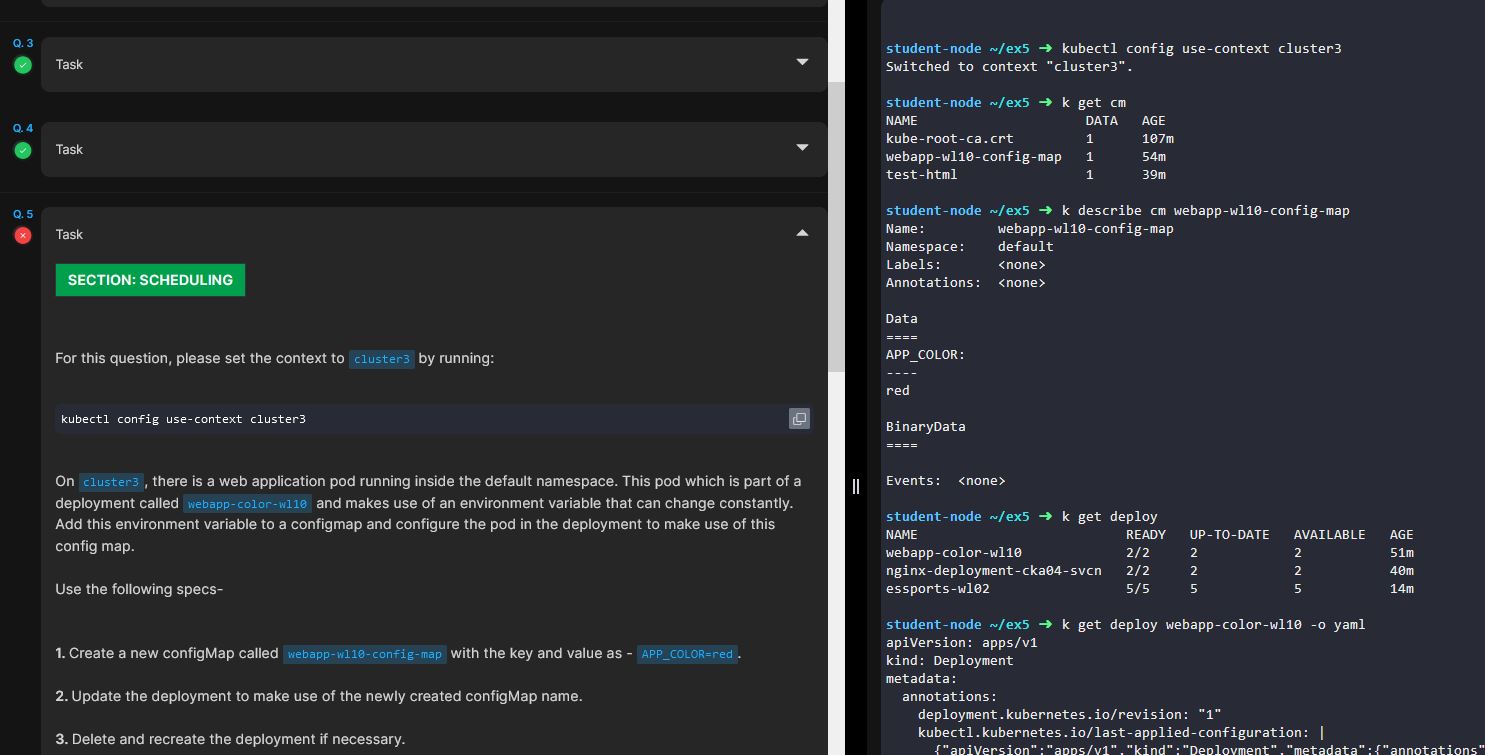The width and height of the screenshot is (1485, 755).
Task: Expand the Q.4 Task panel
Action: (x=801, y=148)
